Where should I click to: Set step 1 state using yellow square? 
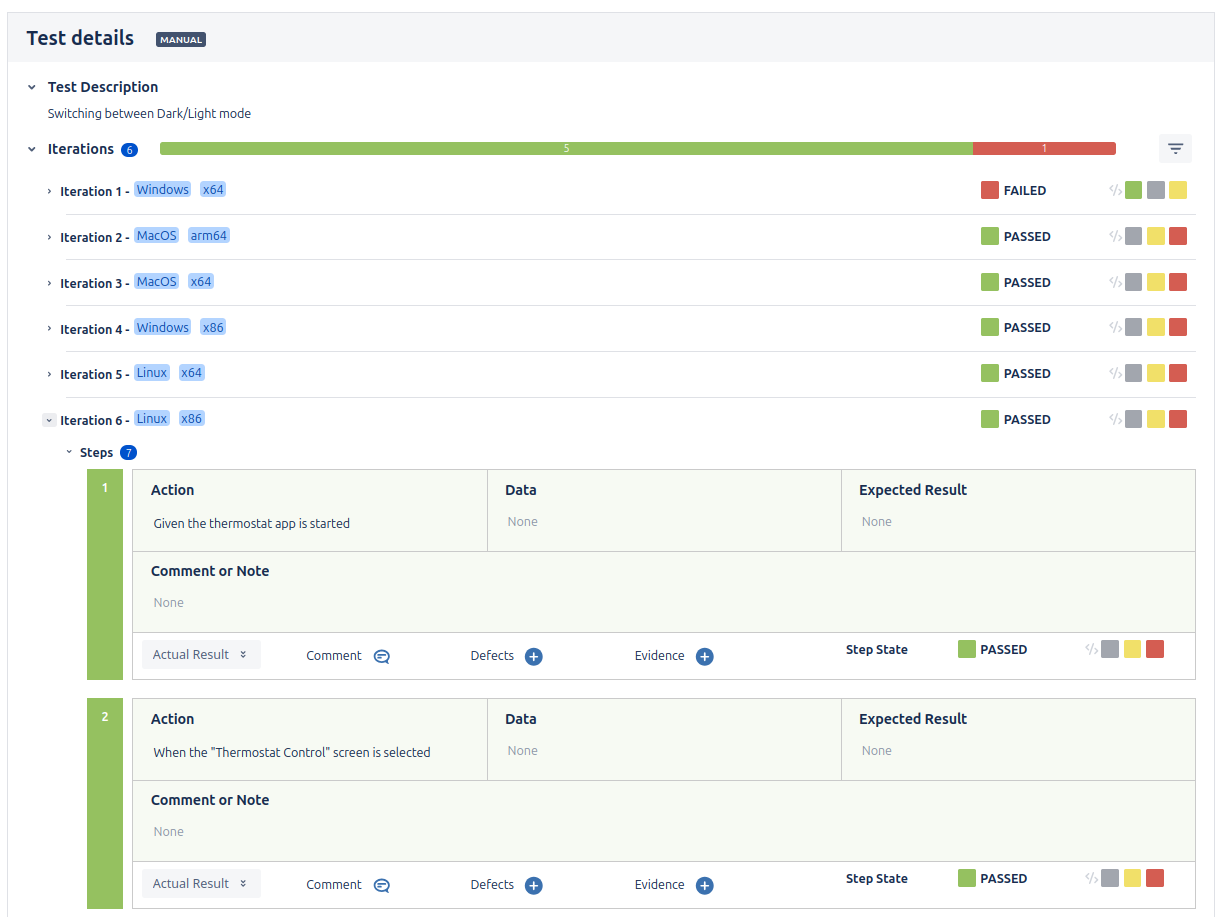click(x=1132, y=649)
